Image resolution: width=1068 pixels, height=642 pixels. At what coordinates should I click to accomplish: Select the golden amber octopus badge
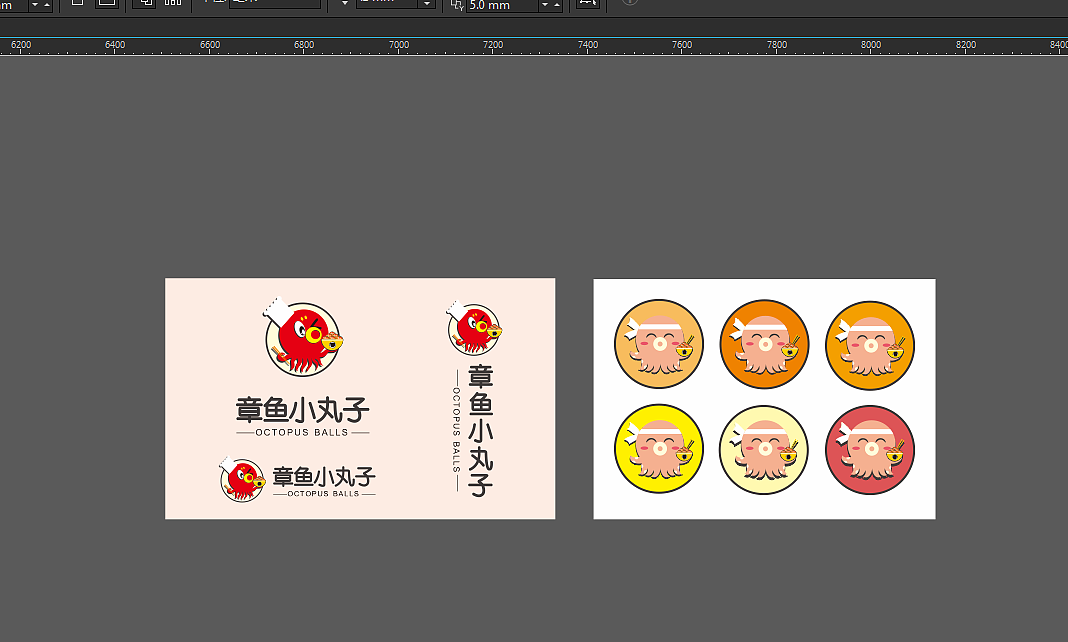click(870, 345)
